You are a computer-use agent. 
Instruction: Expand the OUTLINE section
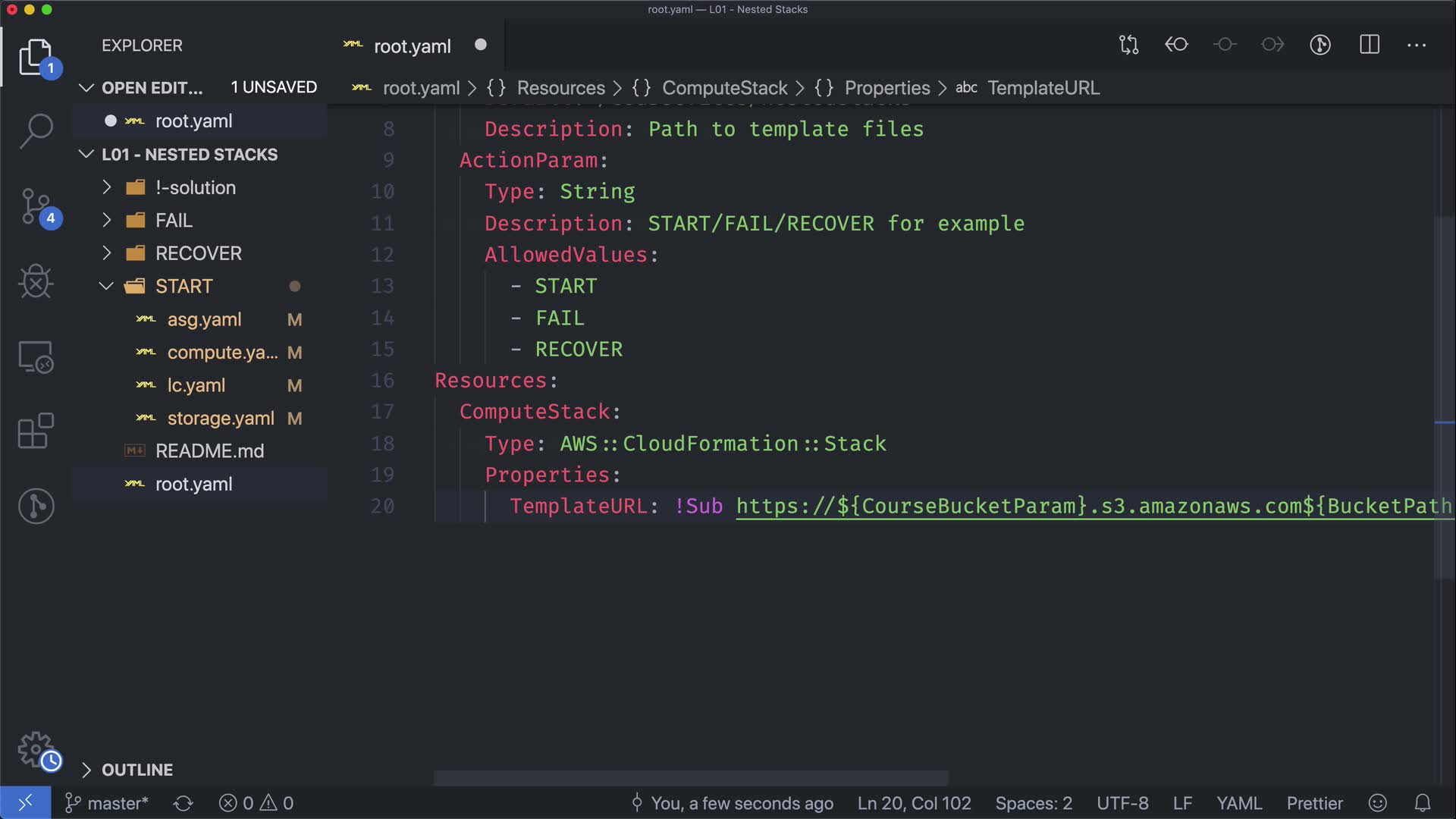tap(137, 770)
